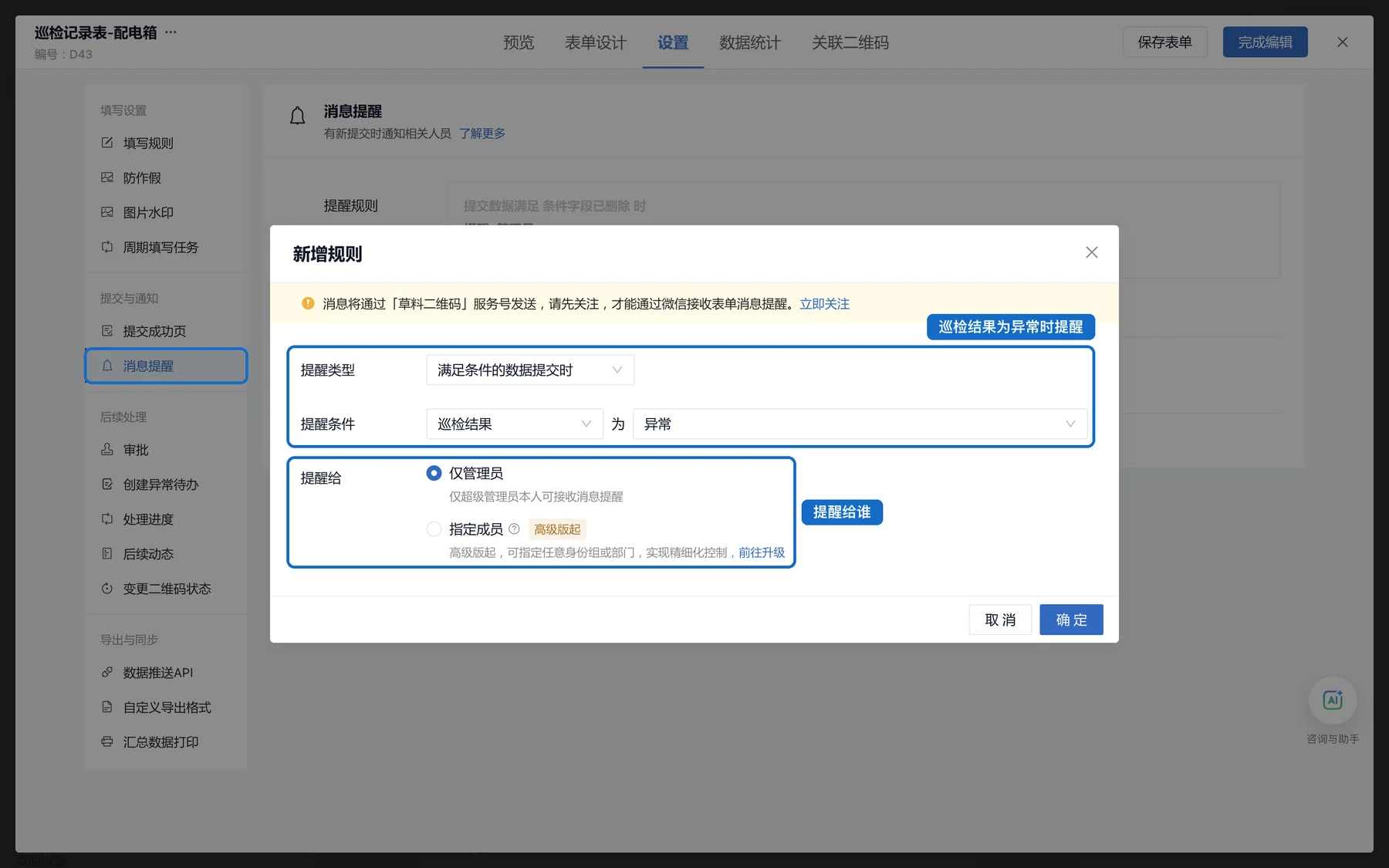Image resolution: width=1389 pixels, height=868 pixels.
Task: Click the help icon next to 指定成员
Action: point(514,529)
